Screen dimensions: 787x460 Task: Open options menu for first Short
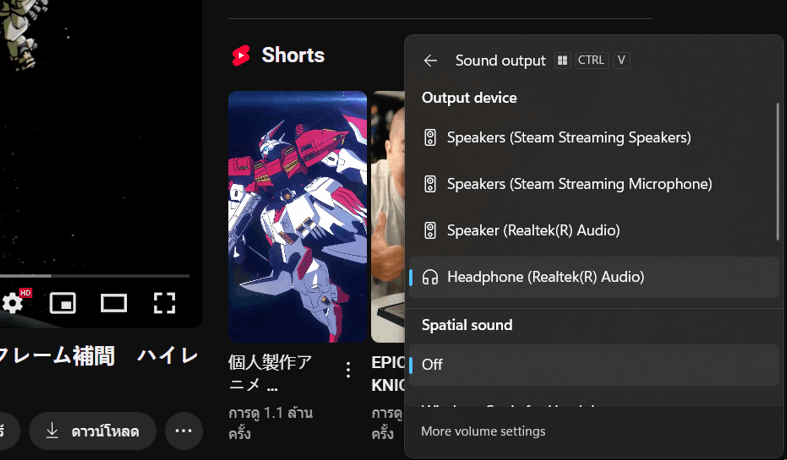click(348, 370)
